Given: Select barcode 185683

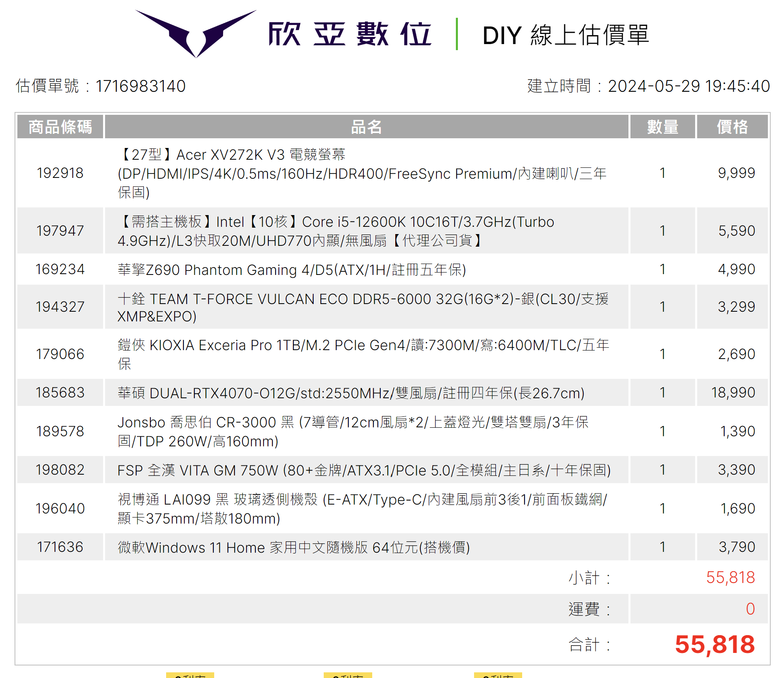Looking at the screenshot, I should (x=60, y=392).
